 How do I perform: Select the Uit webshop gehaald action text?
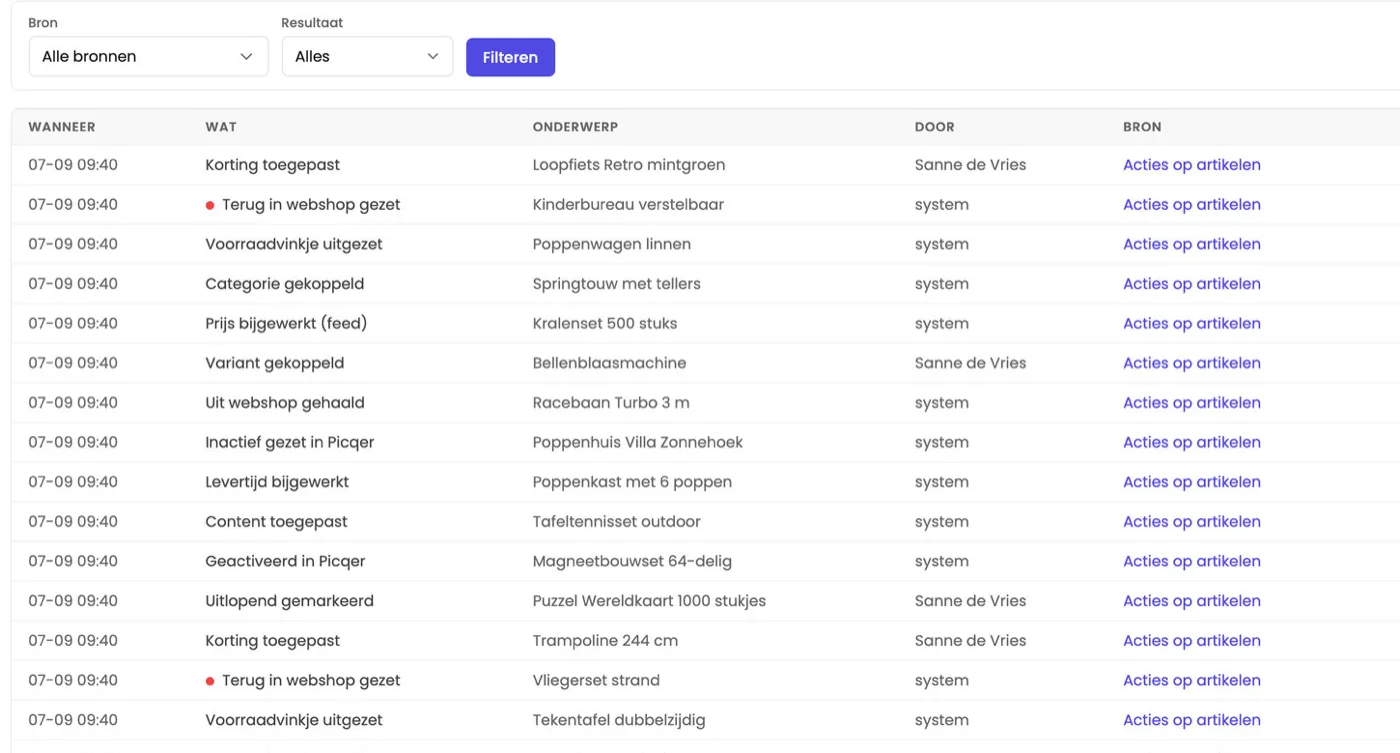click(x=285, y=403)
